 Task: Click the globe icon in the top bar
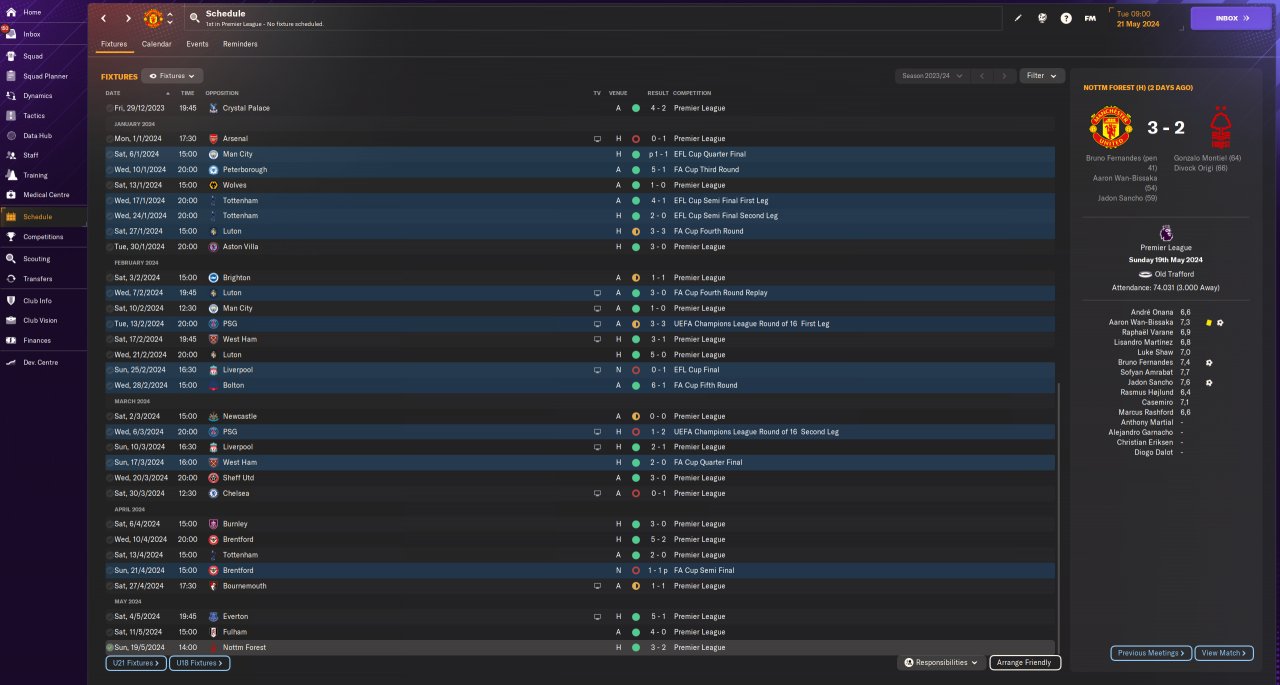point(1042,18)
